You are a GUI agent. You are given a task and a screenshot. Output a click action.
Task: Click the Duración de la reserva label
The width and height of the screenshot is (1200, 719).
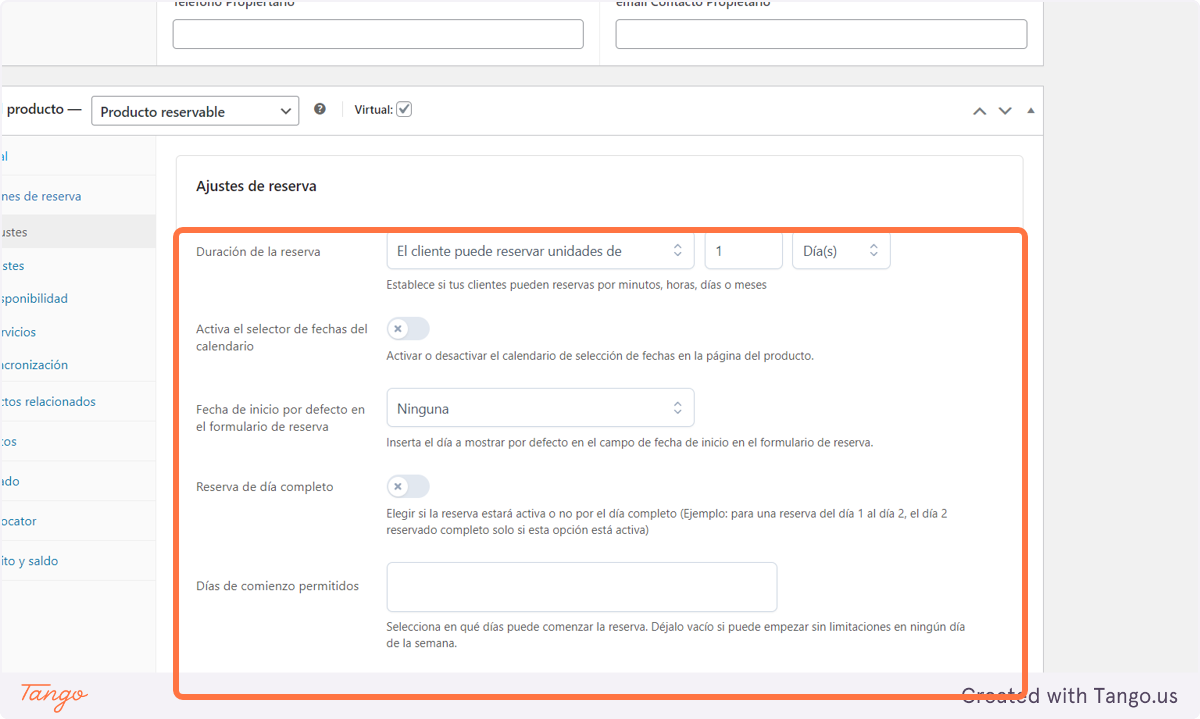(258, 252)
